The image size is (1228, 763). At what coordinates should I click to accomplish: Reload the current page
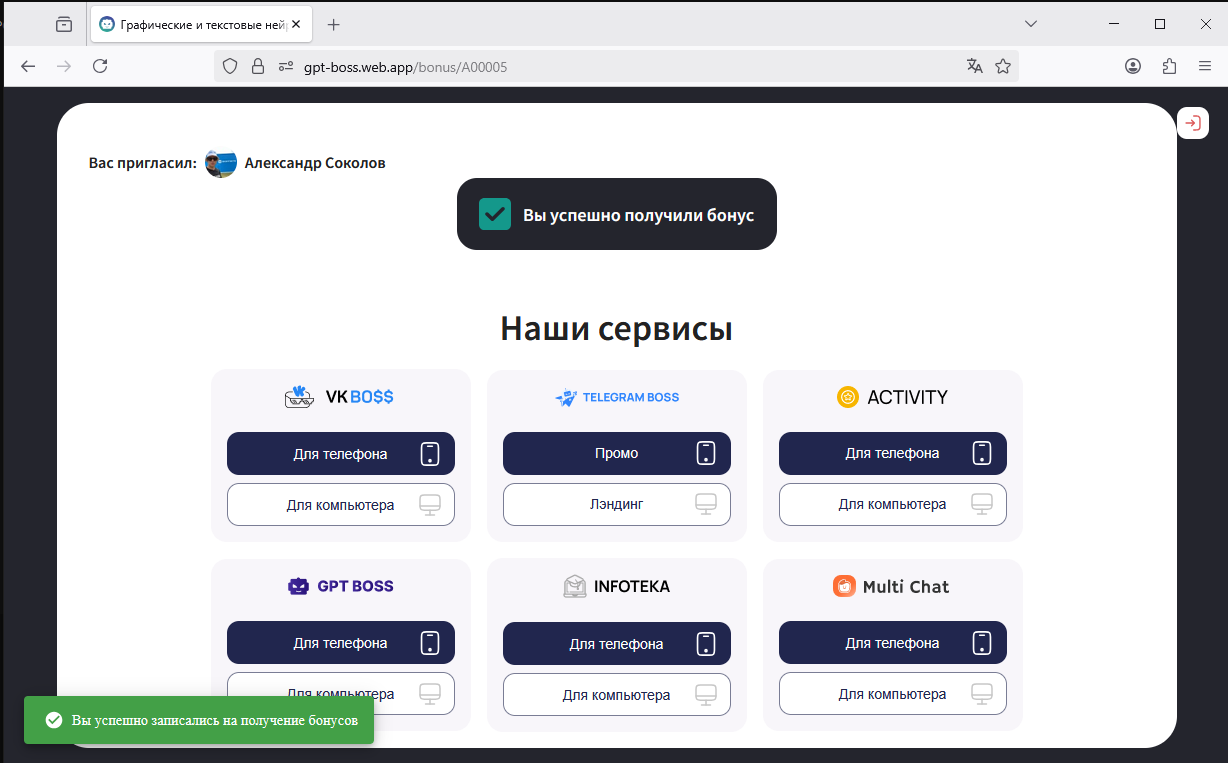pos(100,66)
